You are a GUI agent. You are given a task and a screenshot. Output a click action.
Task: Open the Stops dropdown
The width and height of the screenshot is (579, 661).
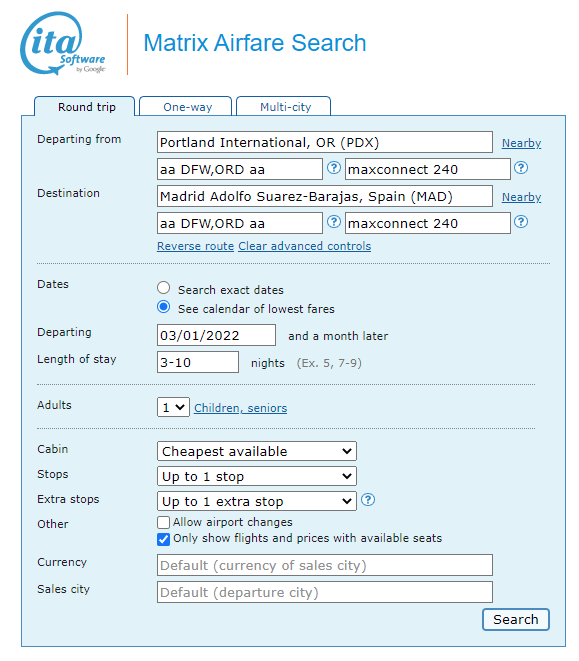[x=257, y=476]
